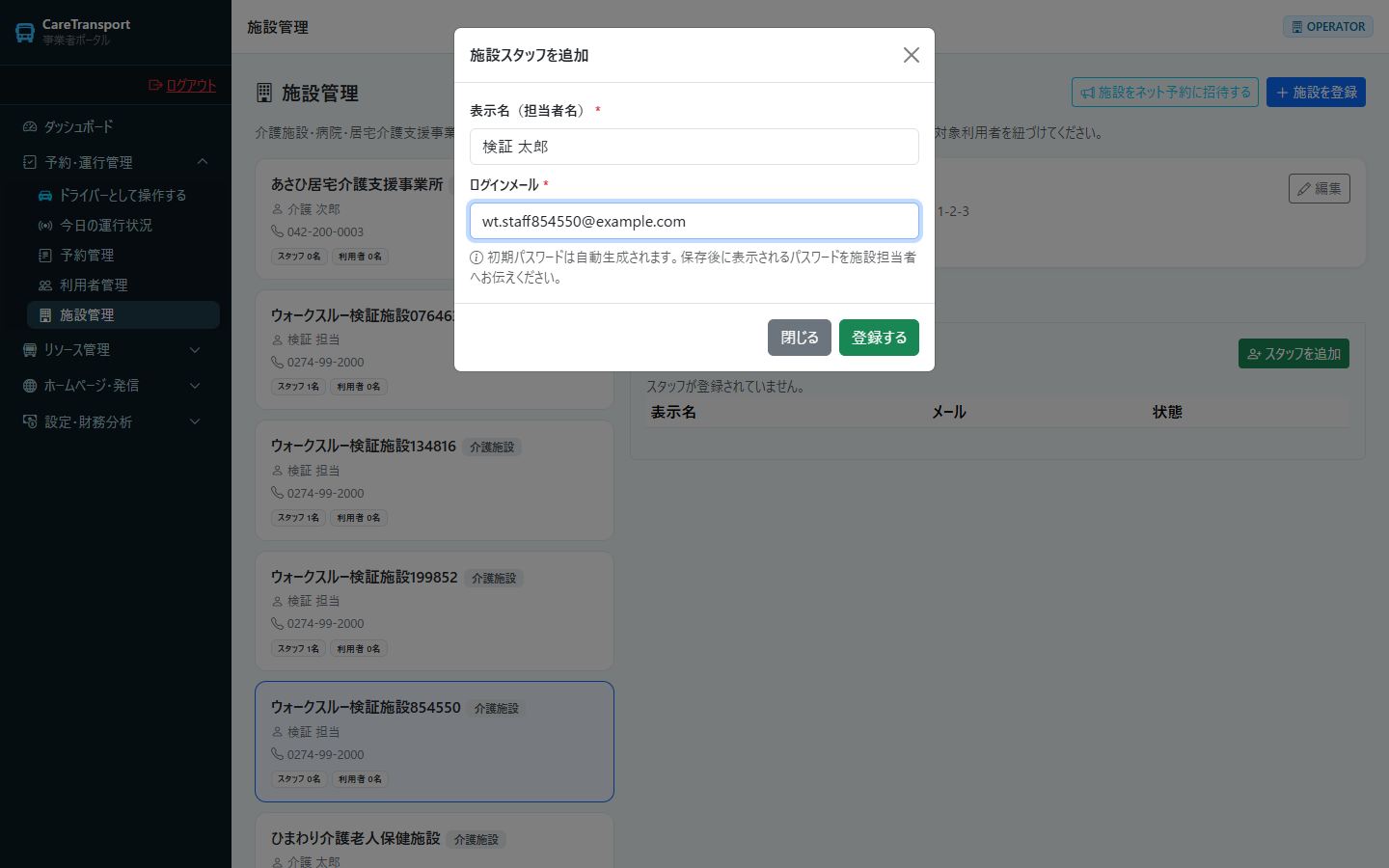The width and height of the screenshot is (1389, 868).
Task: Select the ひまわり介護老人保健施設 facility card
Action: click(x=434, y=841)
